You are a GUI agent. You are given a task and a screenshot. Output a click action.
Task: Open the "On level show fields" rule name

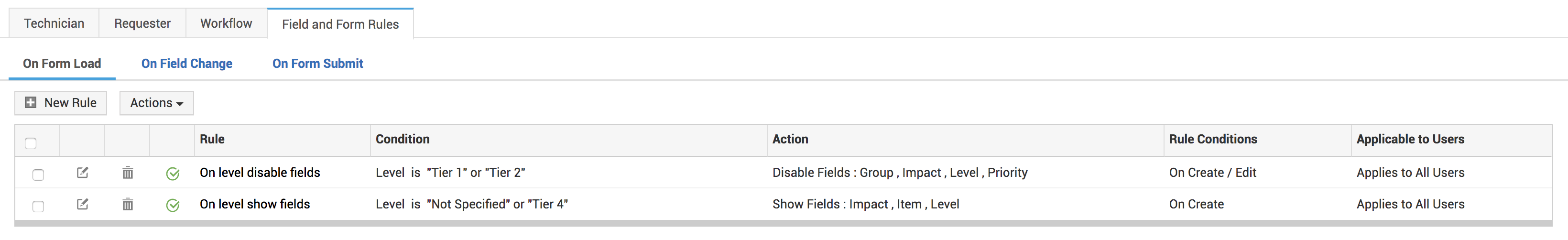(x=255, y=205)
